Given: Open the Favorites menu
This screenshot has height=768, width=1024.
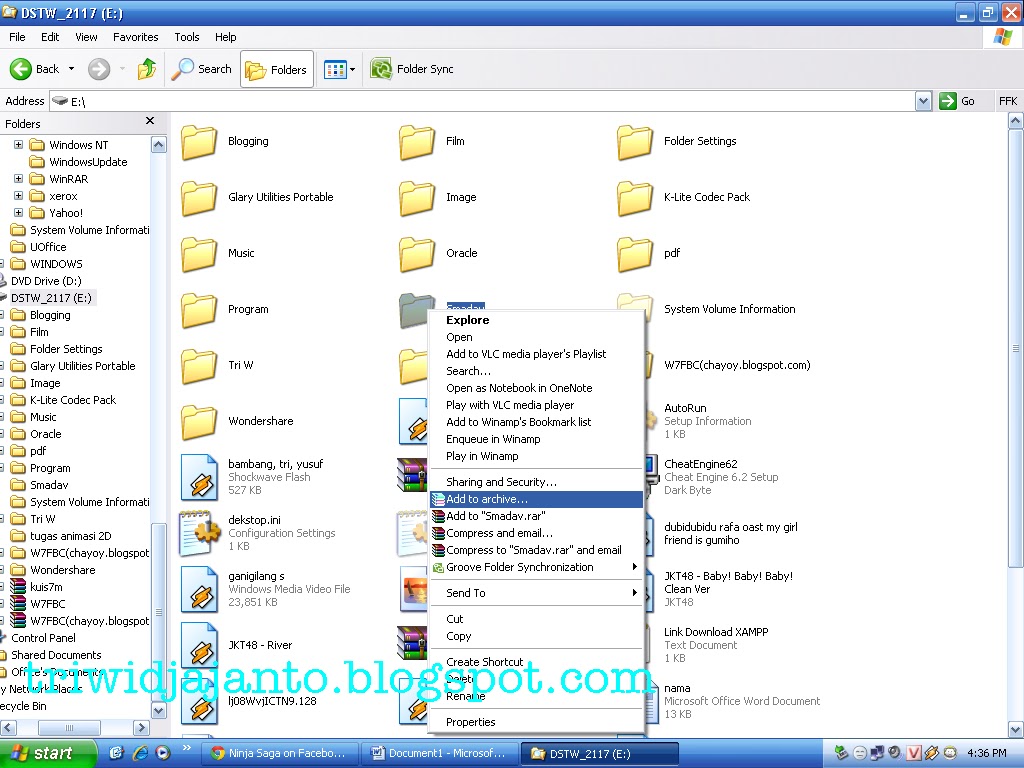Looking at the screenshot, I should click(136, 37).
